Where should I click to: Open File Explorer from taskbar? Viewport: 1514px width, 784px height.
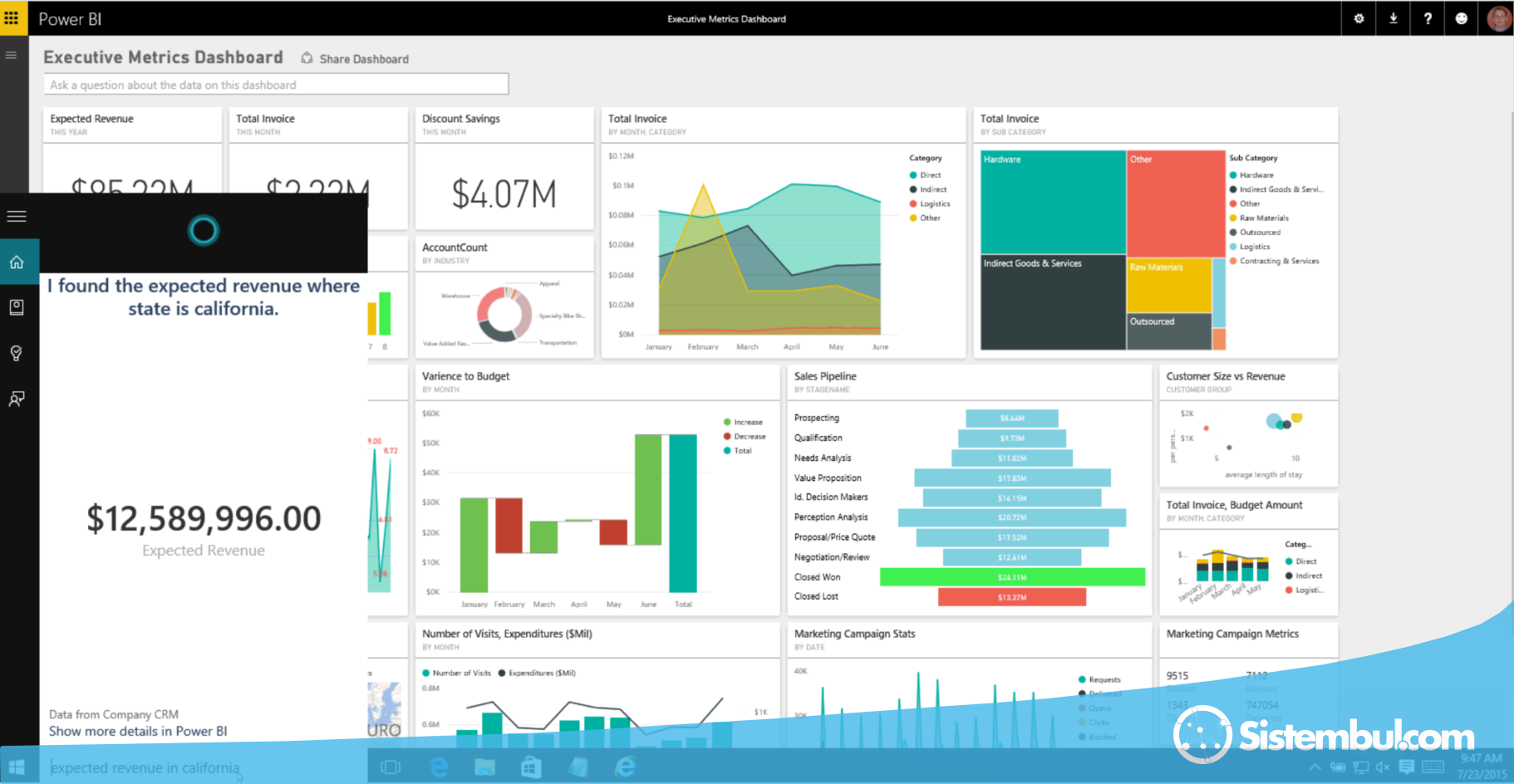[x=485, y=767]
